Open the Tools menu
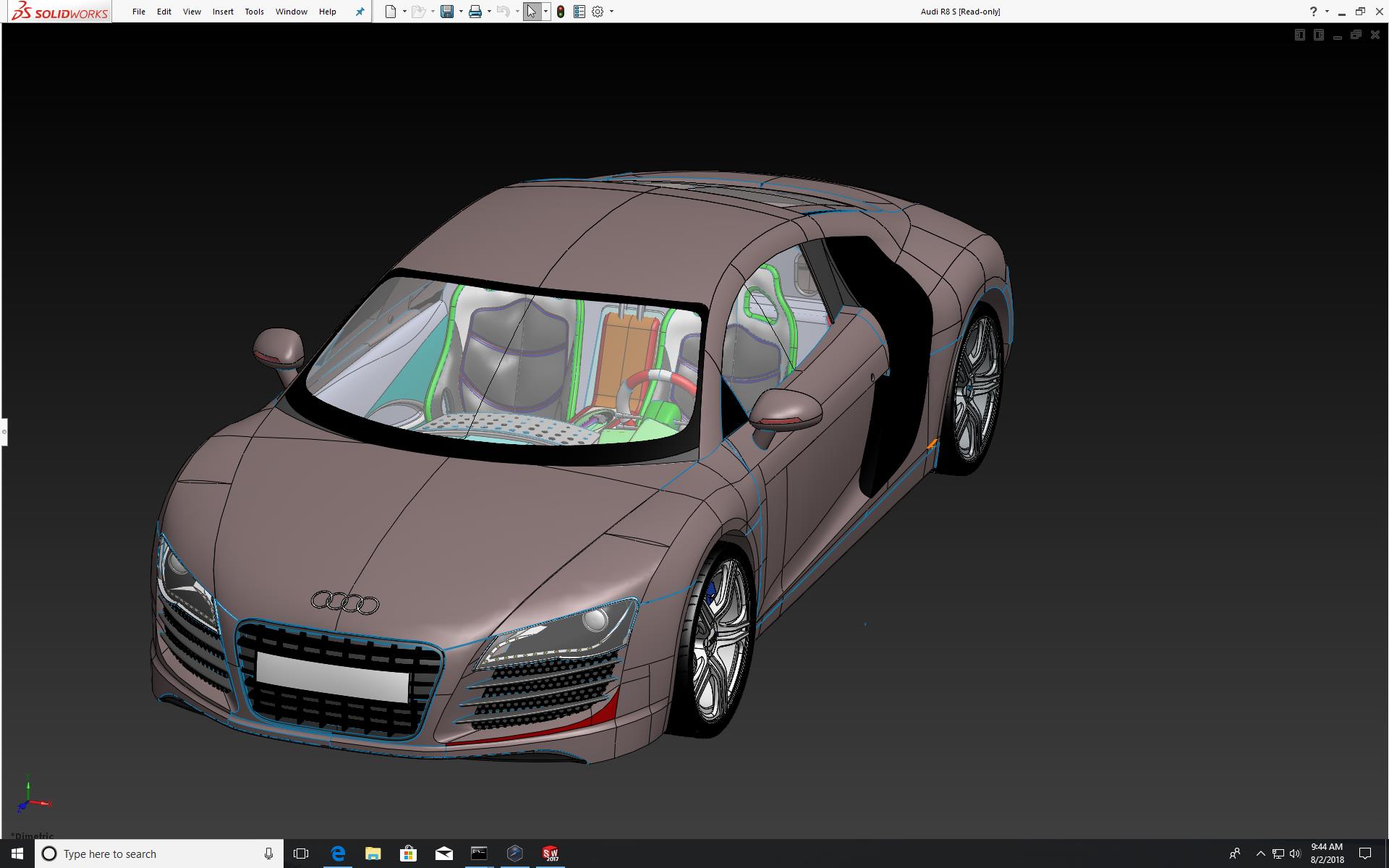The width and height of the screenshot is (1389, 868). [254, 12]
